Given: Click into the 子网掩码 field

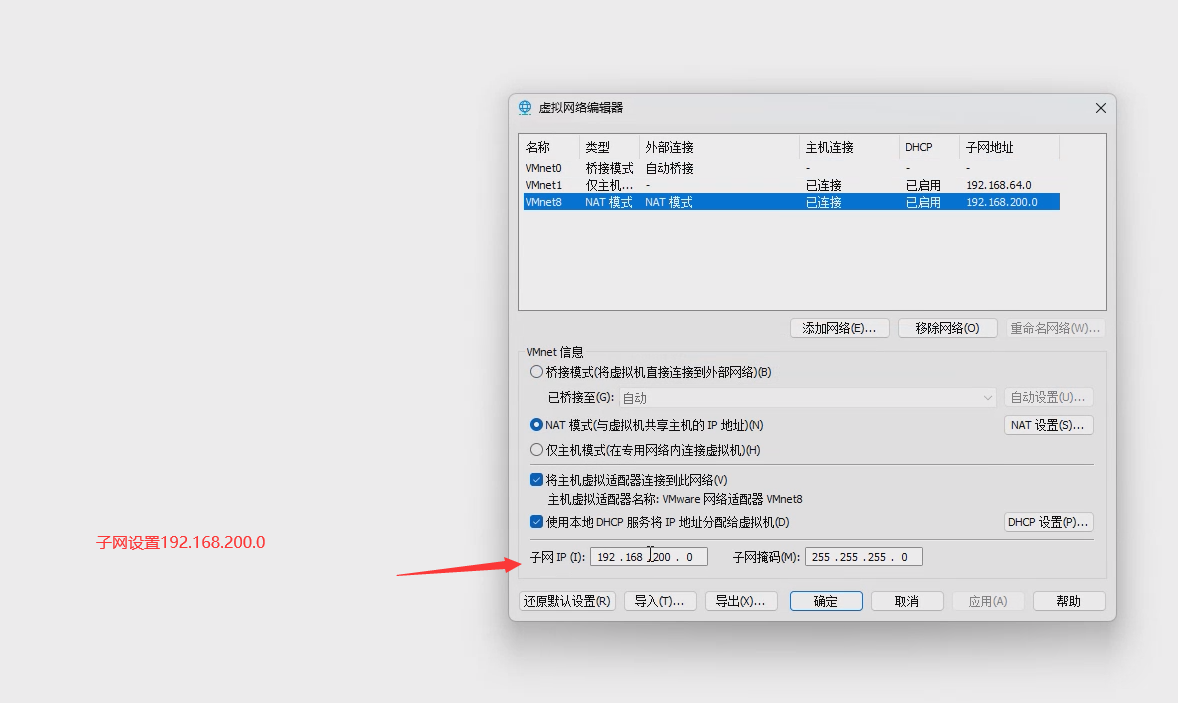Looking at the screenshot, I should coord(863,557).
